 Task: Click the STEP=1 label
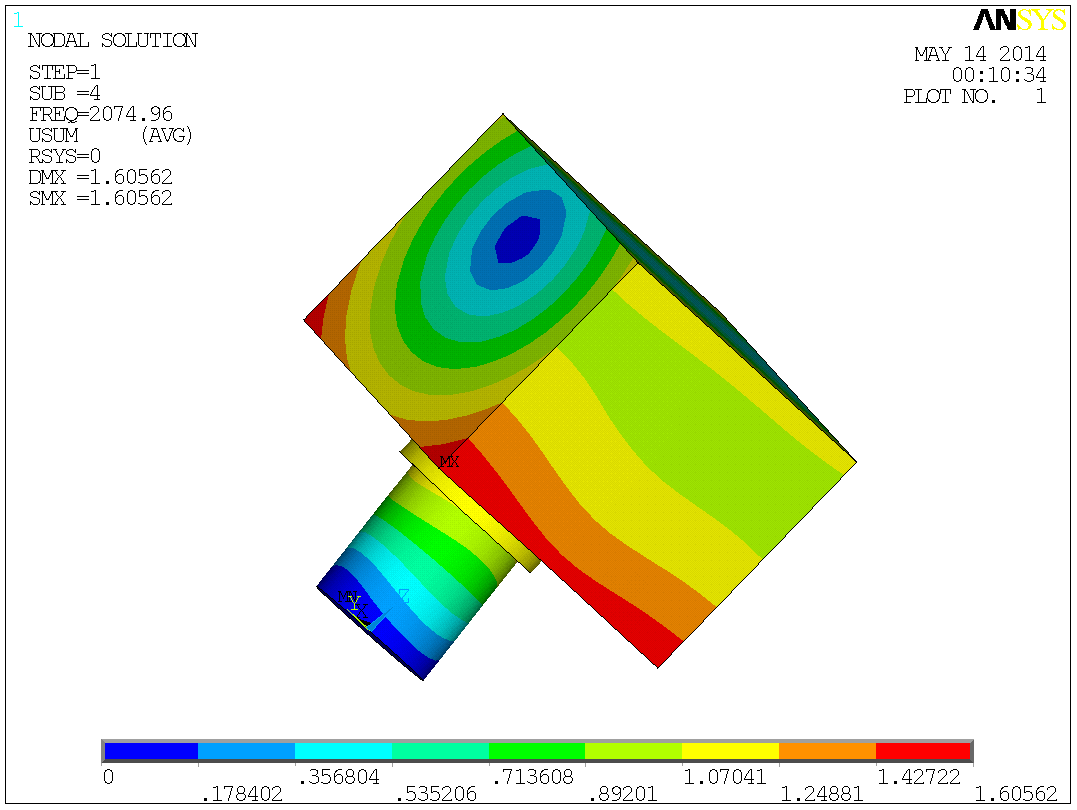click(65, 72)
